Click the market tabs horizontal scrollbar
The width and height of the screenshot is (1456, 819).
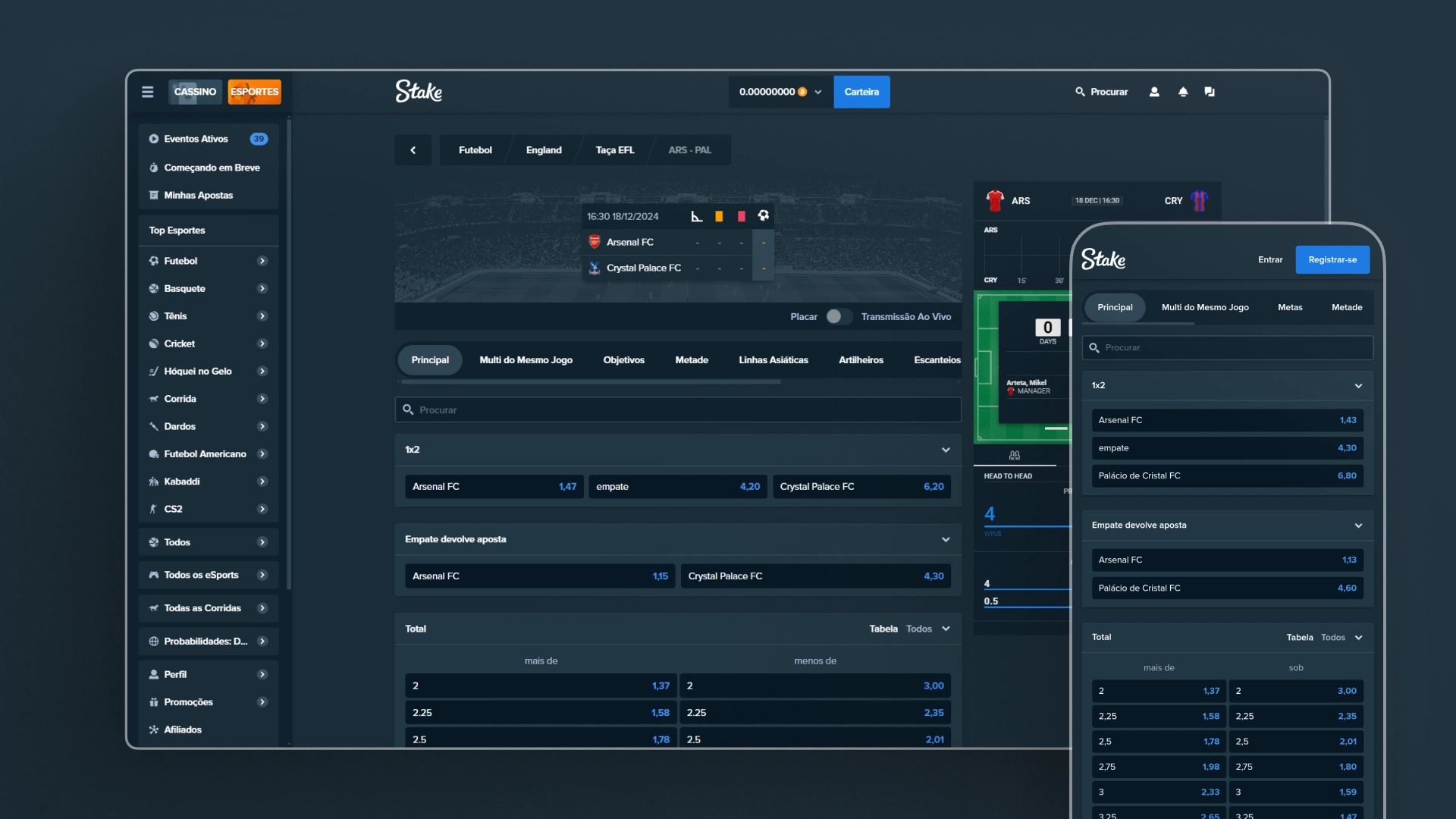(590, 381)
